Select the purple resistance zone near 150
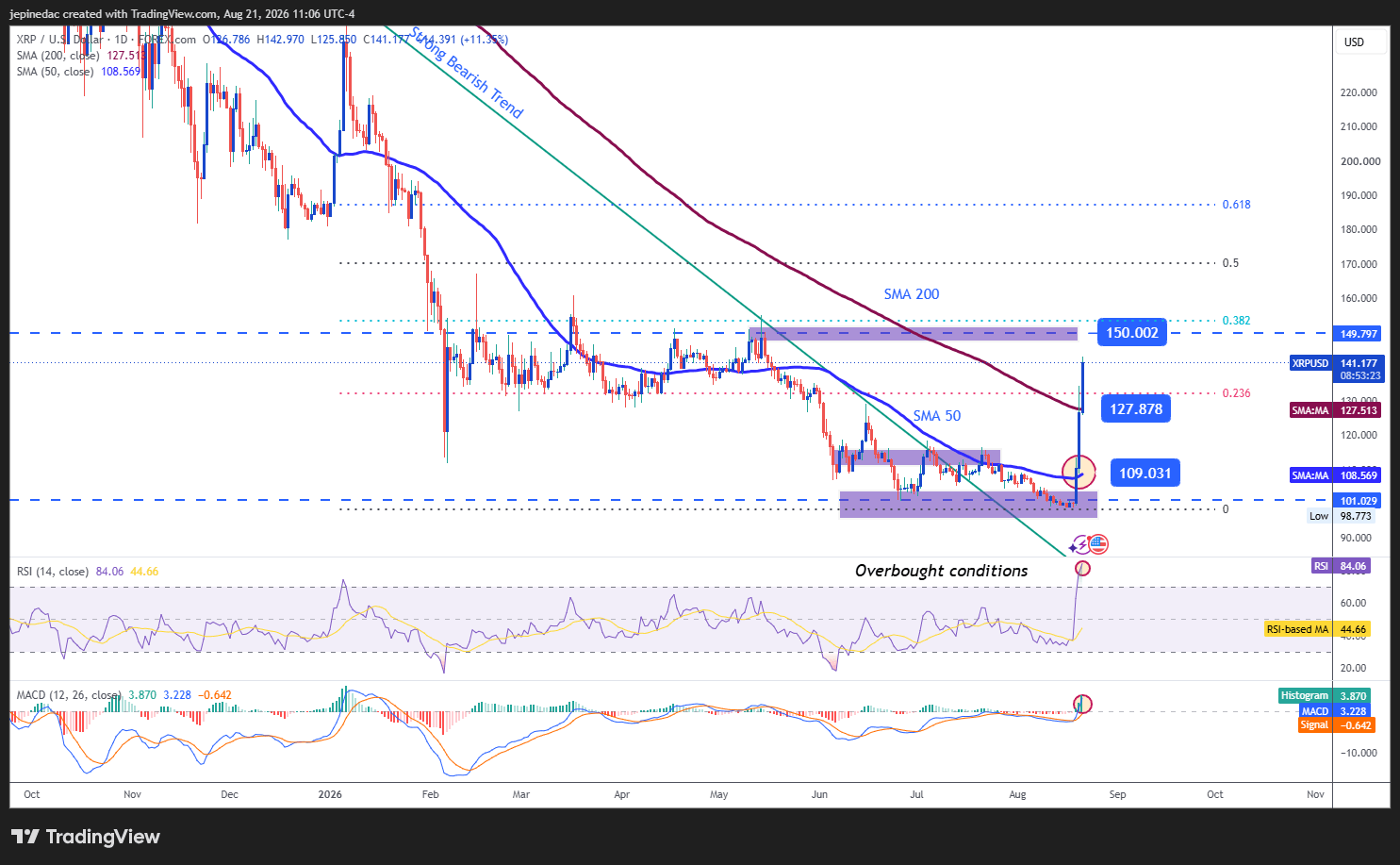This screenshot has width=1400, height=865. click(913, 334)
